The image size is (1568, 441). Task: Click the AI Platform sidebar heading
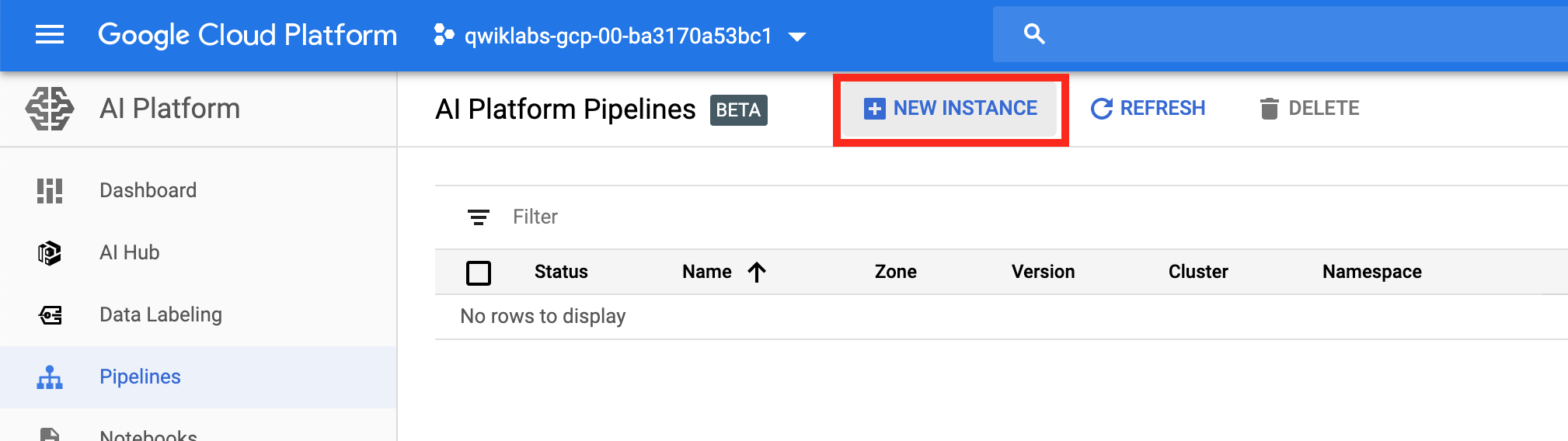click(x=169, y=109)
